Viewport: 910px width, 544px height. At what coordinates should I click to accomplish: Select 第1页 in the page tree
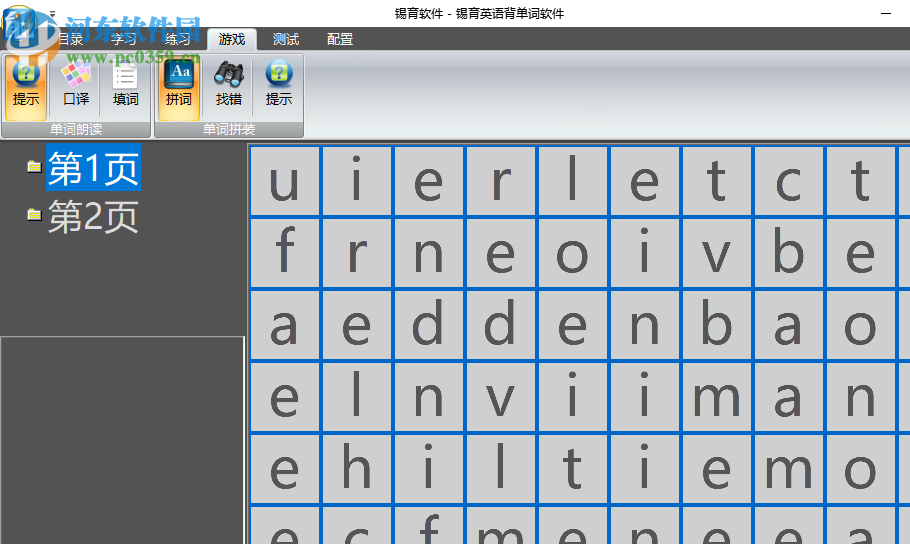click(93, 168)
